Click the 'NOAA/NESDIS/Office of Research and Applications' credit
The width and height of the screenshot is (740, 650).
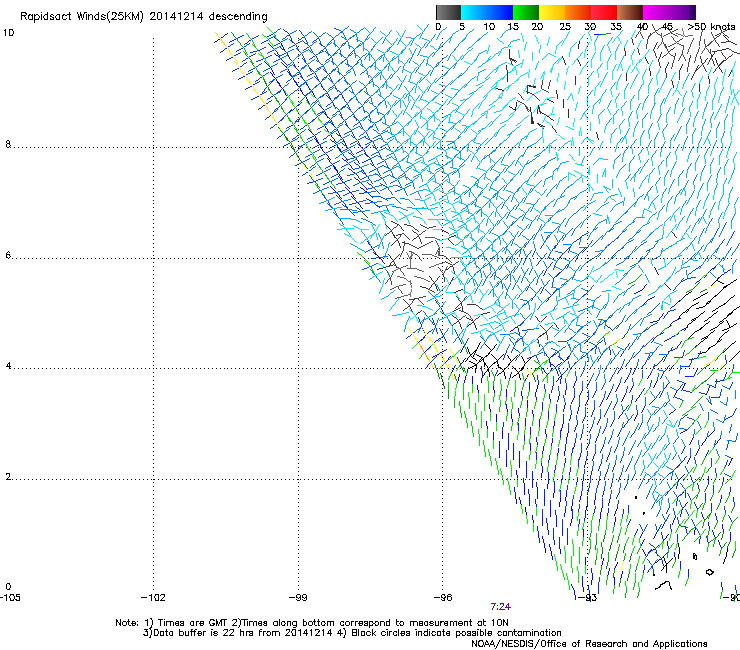[589, 644]
